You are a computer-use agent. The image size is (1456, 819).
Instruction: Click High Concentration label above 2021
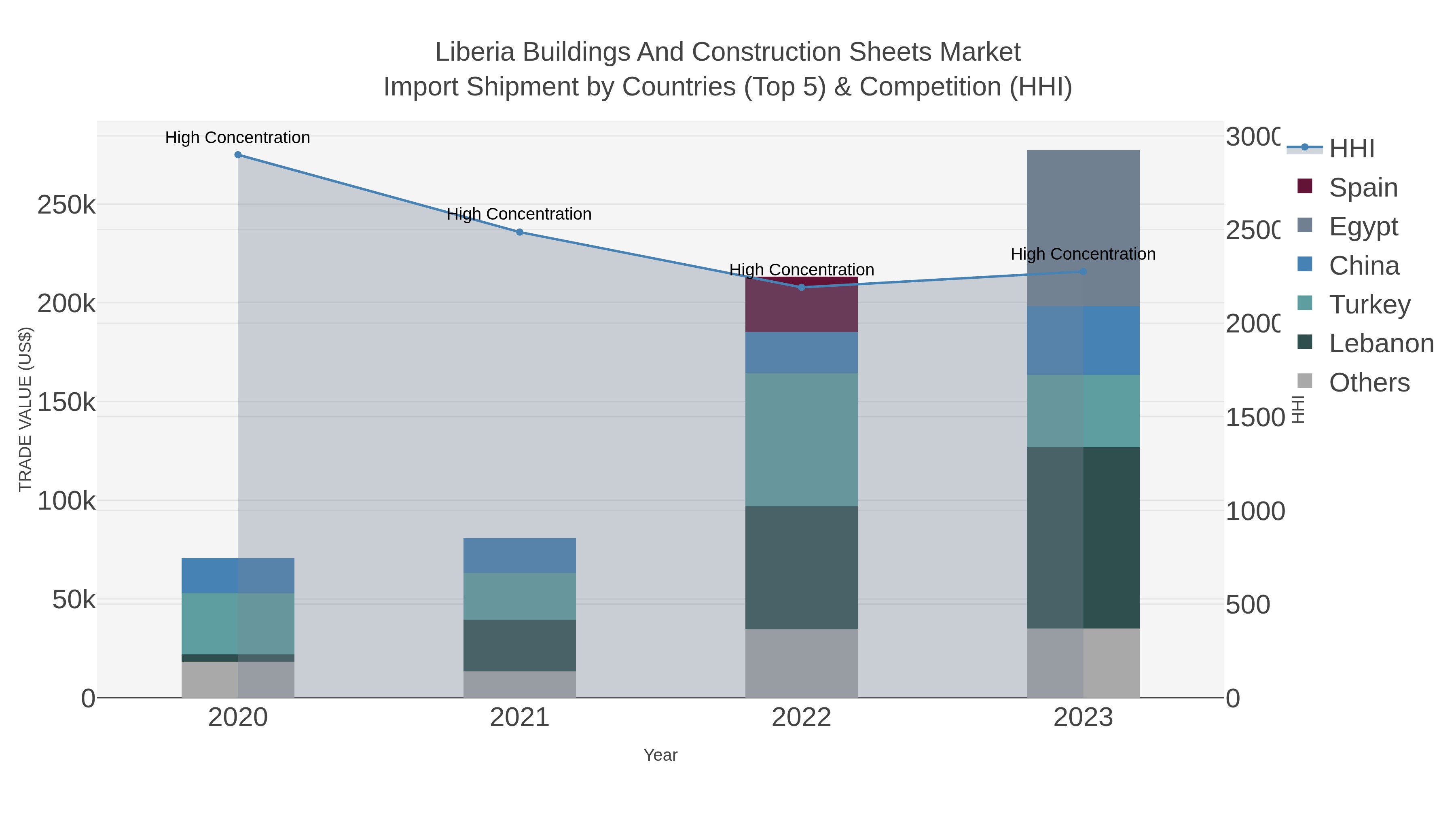tap(519, 214)
